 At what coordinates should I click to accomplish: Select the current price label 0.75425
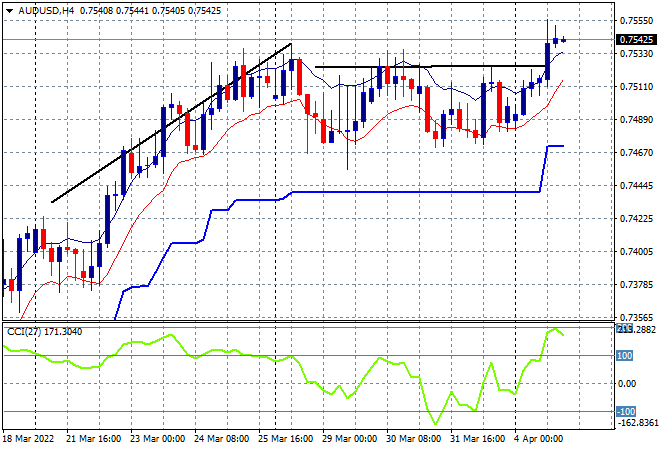click(636, 40)
